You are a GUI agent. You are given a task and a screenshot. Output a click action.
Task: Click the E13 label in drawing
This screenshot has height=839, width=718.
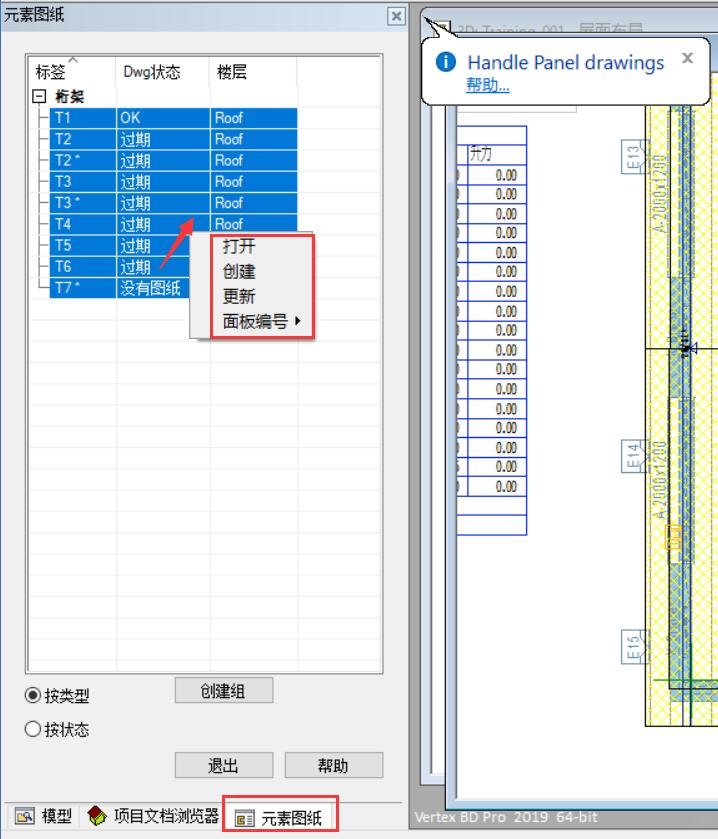(633, 156)
